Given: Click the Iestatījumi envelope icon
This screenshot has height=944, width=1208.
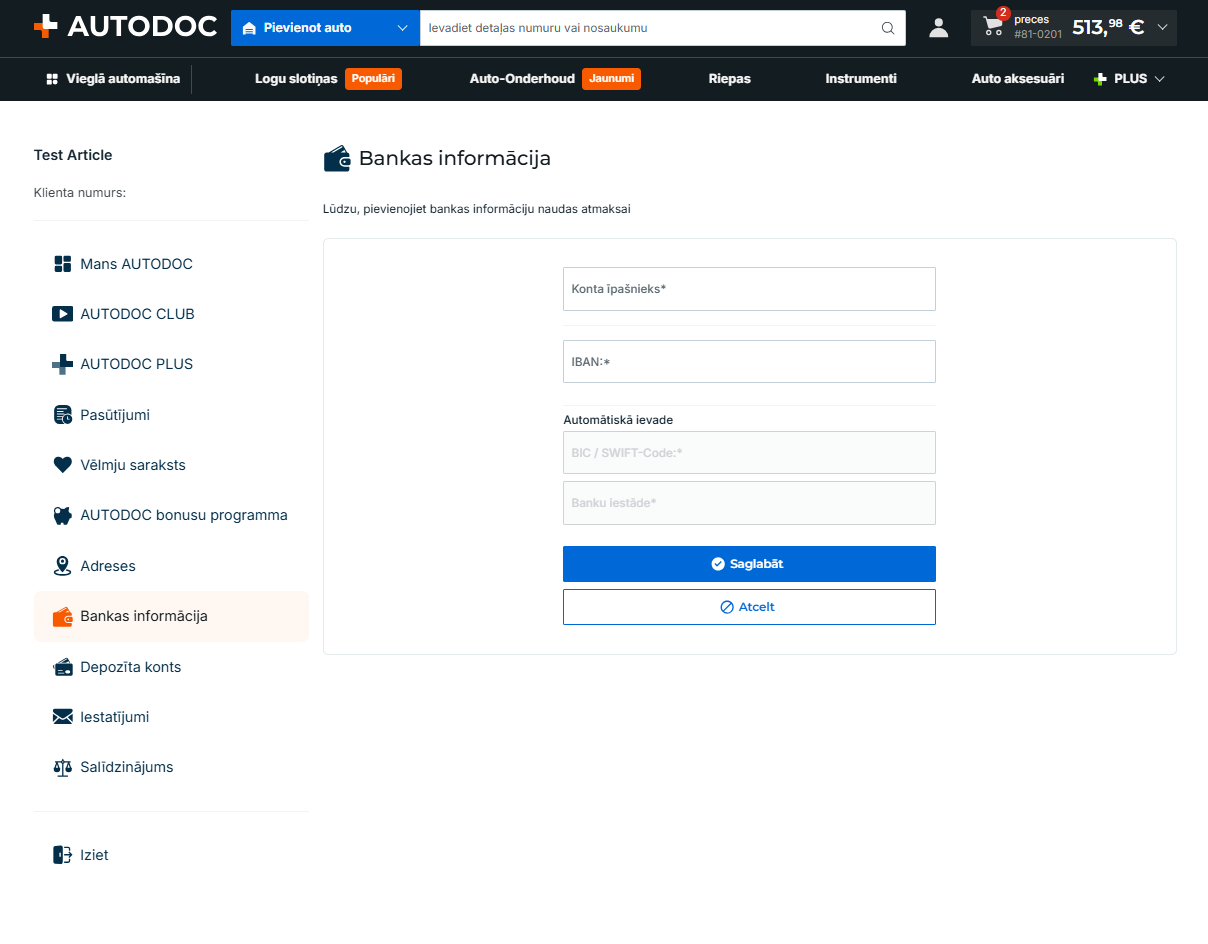Looking at the screenshot, I should (62, 717).
